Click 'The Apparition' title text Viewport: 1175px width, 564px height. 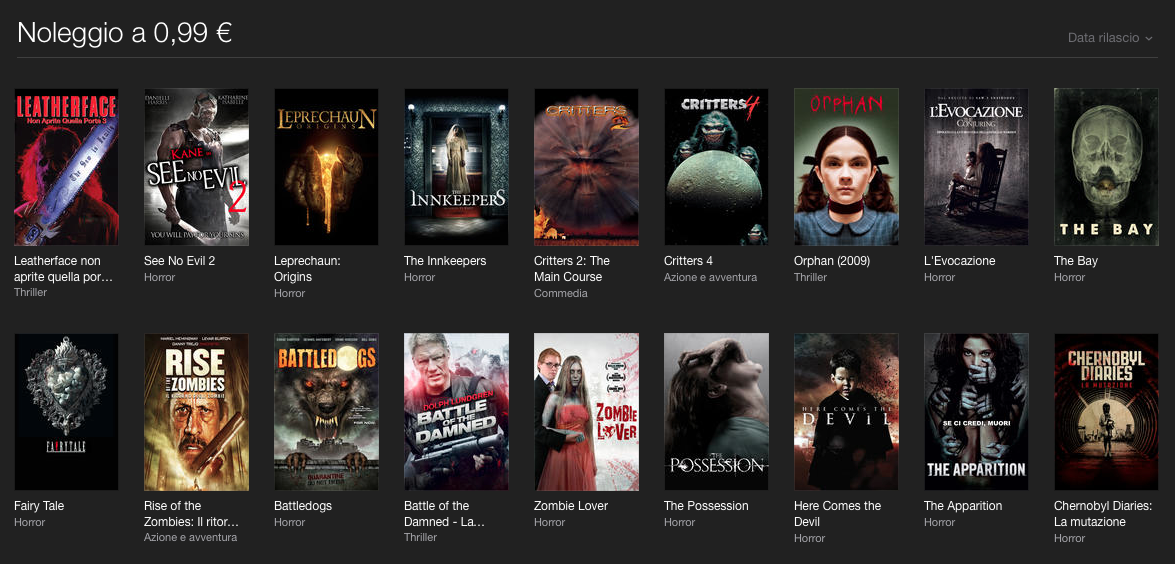click(963, 506)
